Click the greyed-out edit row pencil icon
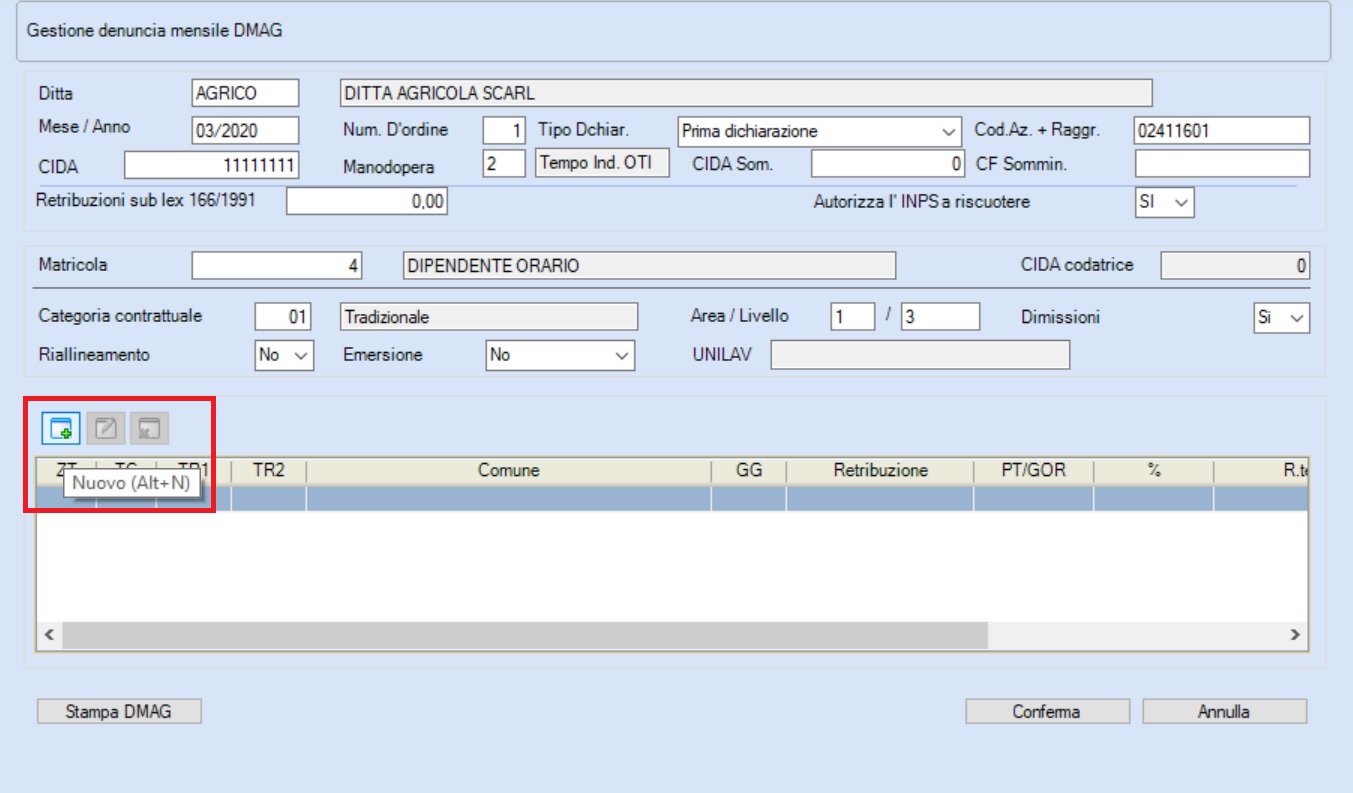 click(x=106, y=429)
